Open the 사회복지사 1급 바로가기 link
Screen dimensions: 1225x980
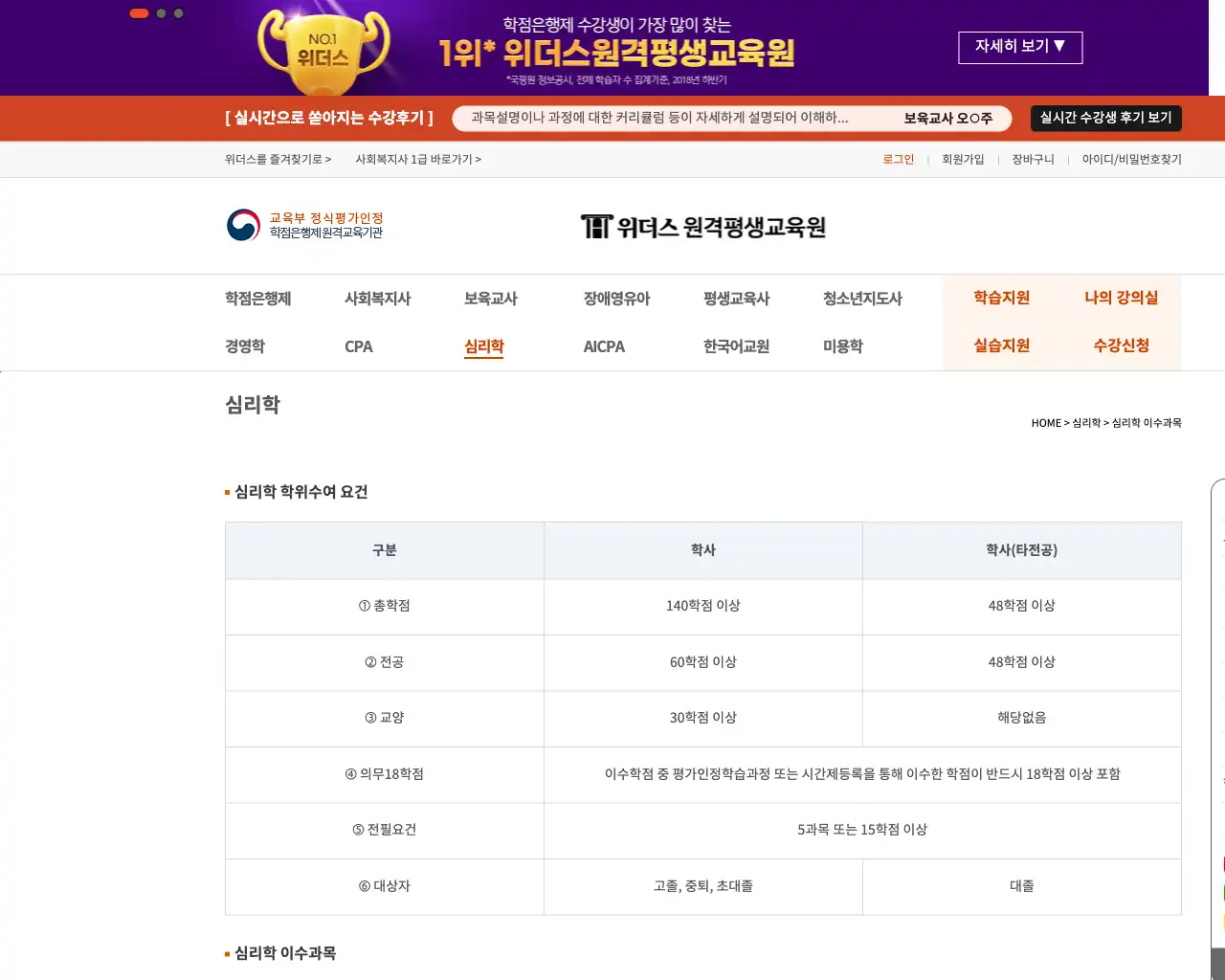click(x=419, y=159)
